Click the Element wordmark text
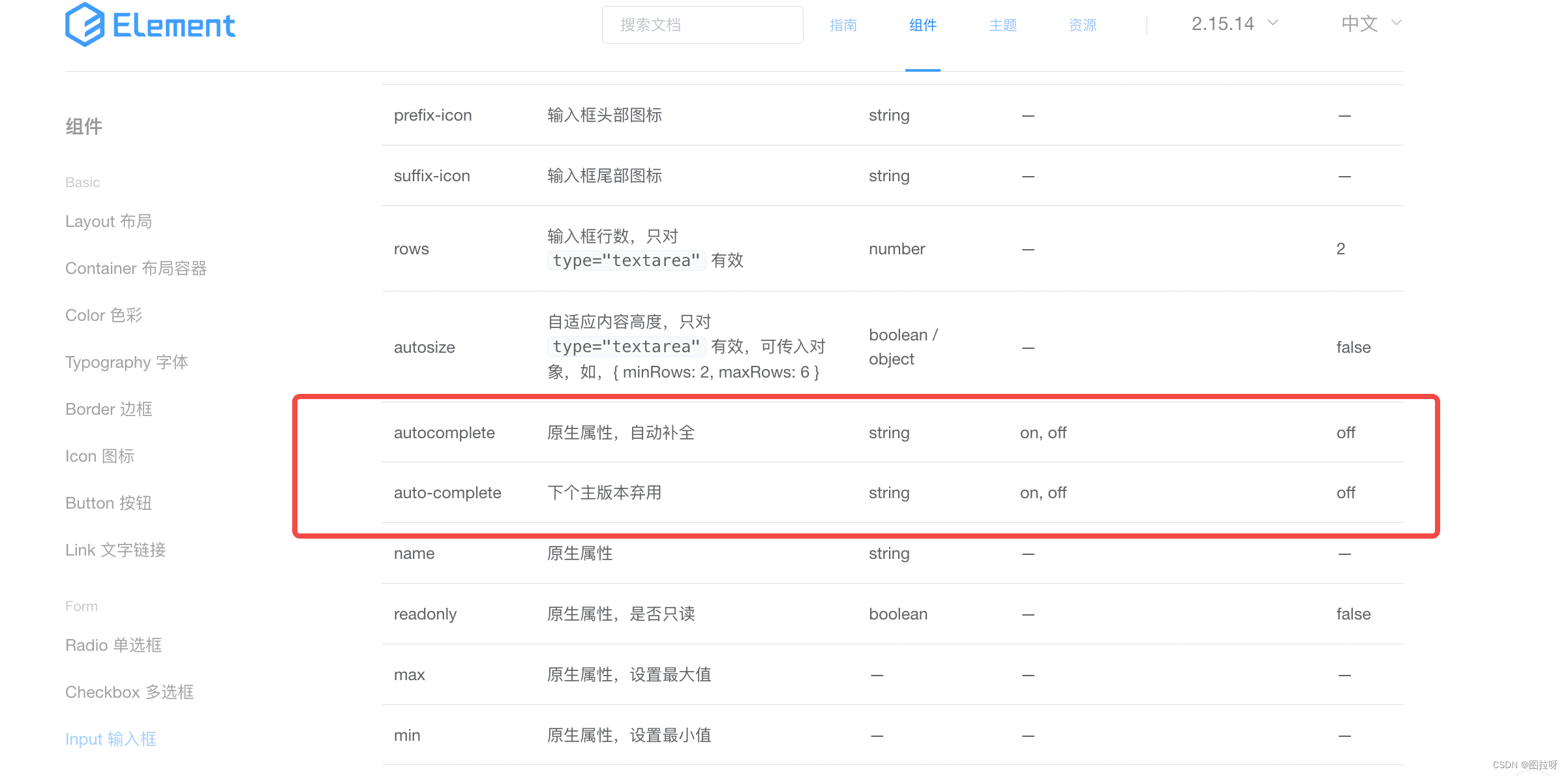Screen dimensions: 1568x776 pos(173,26)
